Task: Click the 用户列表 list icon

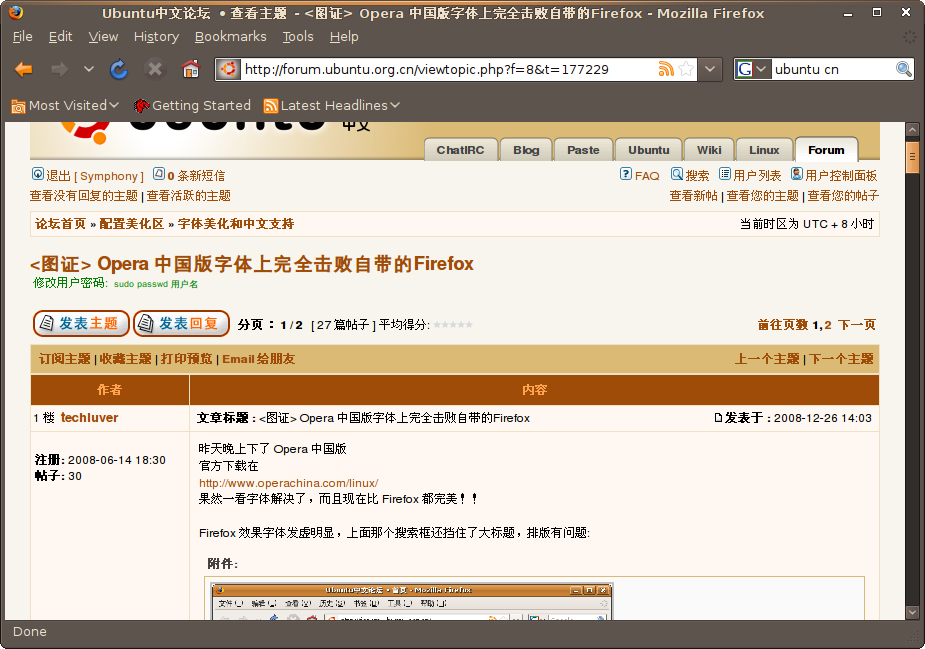Action: [724, 174]
